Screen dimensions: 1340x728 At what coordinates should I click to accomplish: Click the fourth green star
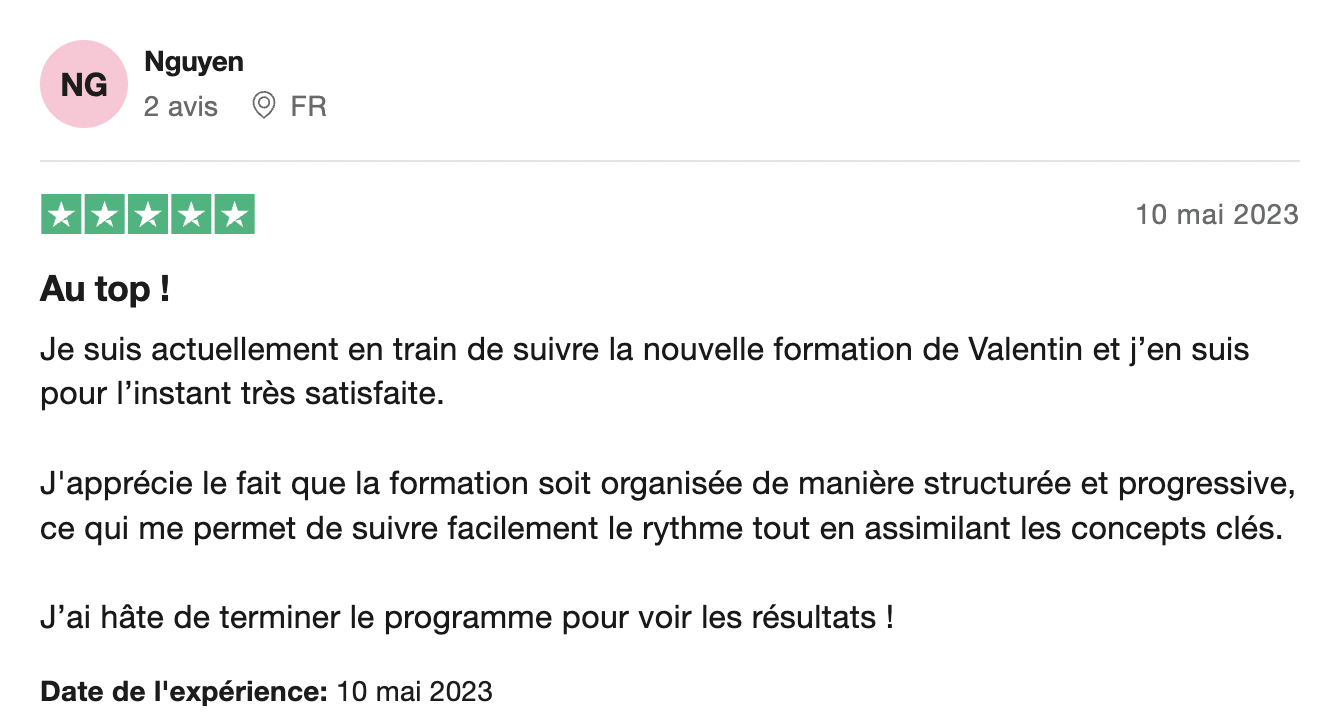pos(191,215)
